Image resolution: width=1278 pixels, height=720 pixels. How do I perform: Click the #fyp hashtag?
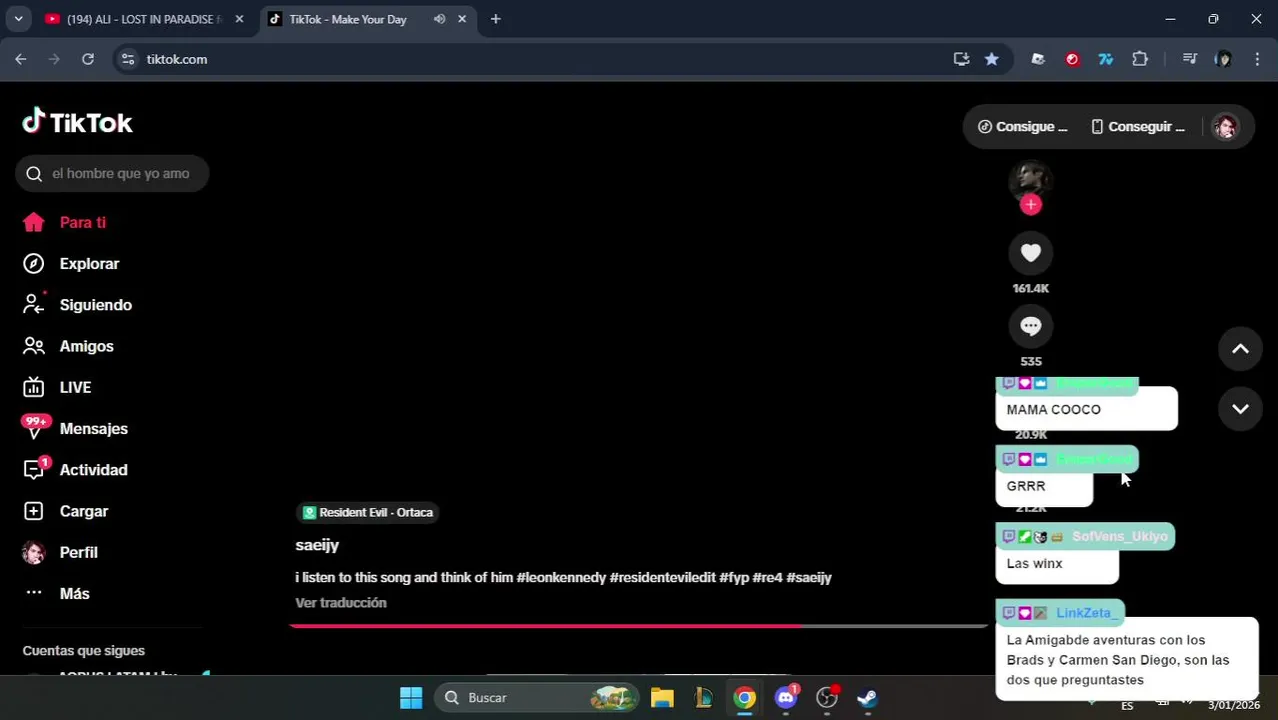point(734,577)
